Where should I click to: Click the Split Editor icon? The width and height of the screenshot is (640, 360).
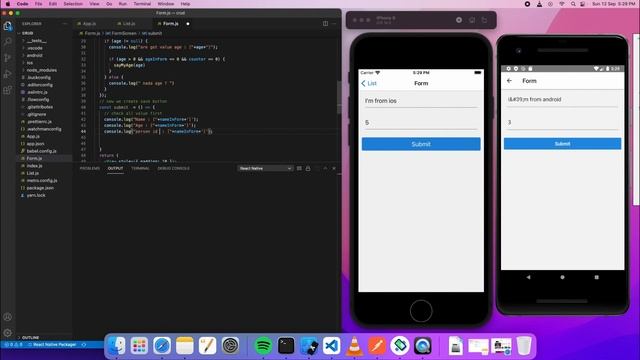click(x=325, y=24)
